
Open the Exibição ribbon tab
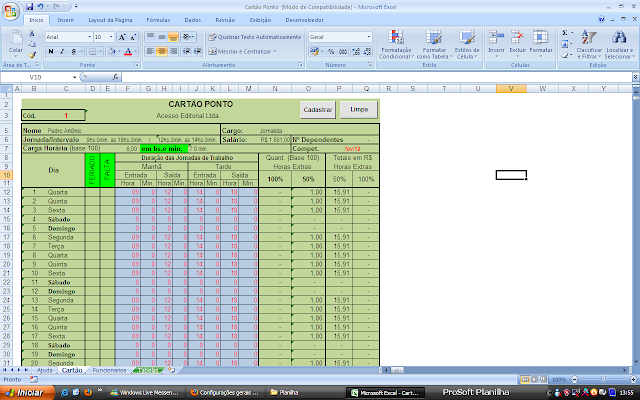[x=260, y=20]
